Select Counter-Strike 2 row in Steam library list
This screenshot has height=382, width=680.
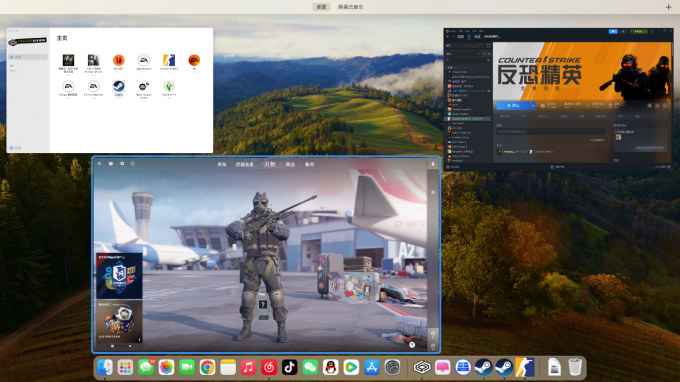pyautogui.click(x=468, y=118)
